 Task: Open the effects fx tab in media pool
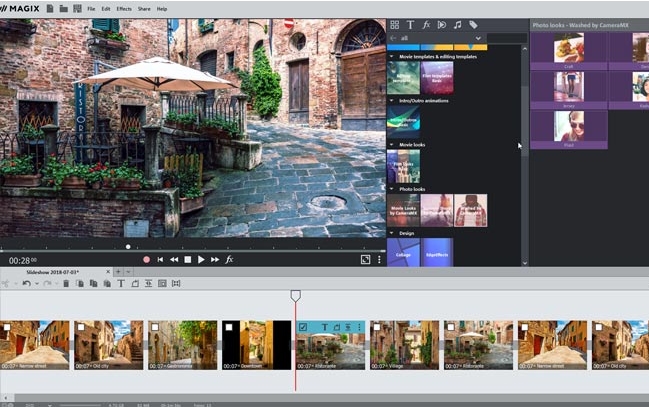click(426, 25)
